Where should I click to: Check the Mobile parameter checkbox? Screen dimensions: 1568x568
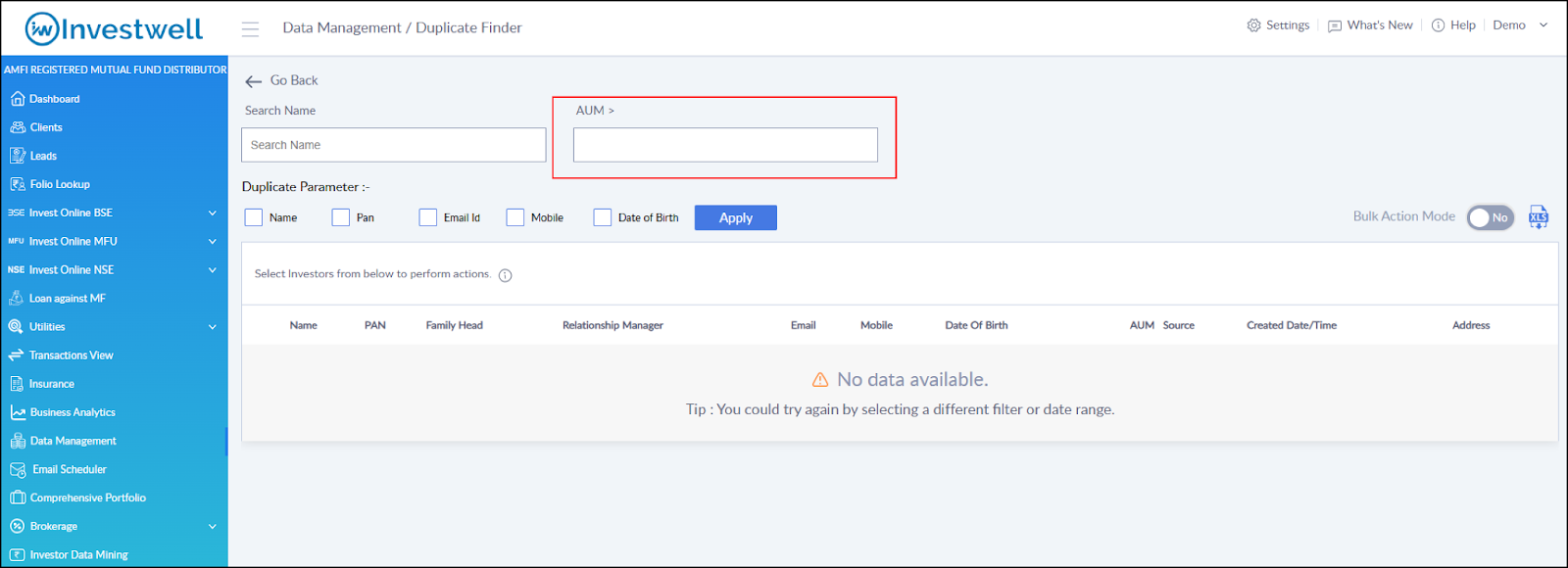click(515, 217)
